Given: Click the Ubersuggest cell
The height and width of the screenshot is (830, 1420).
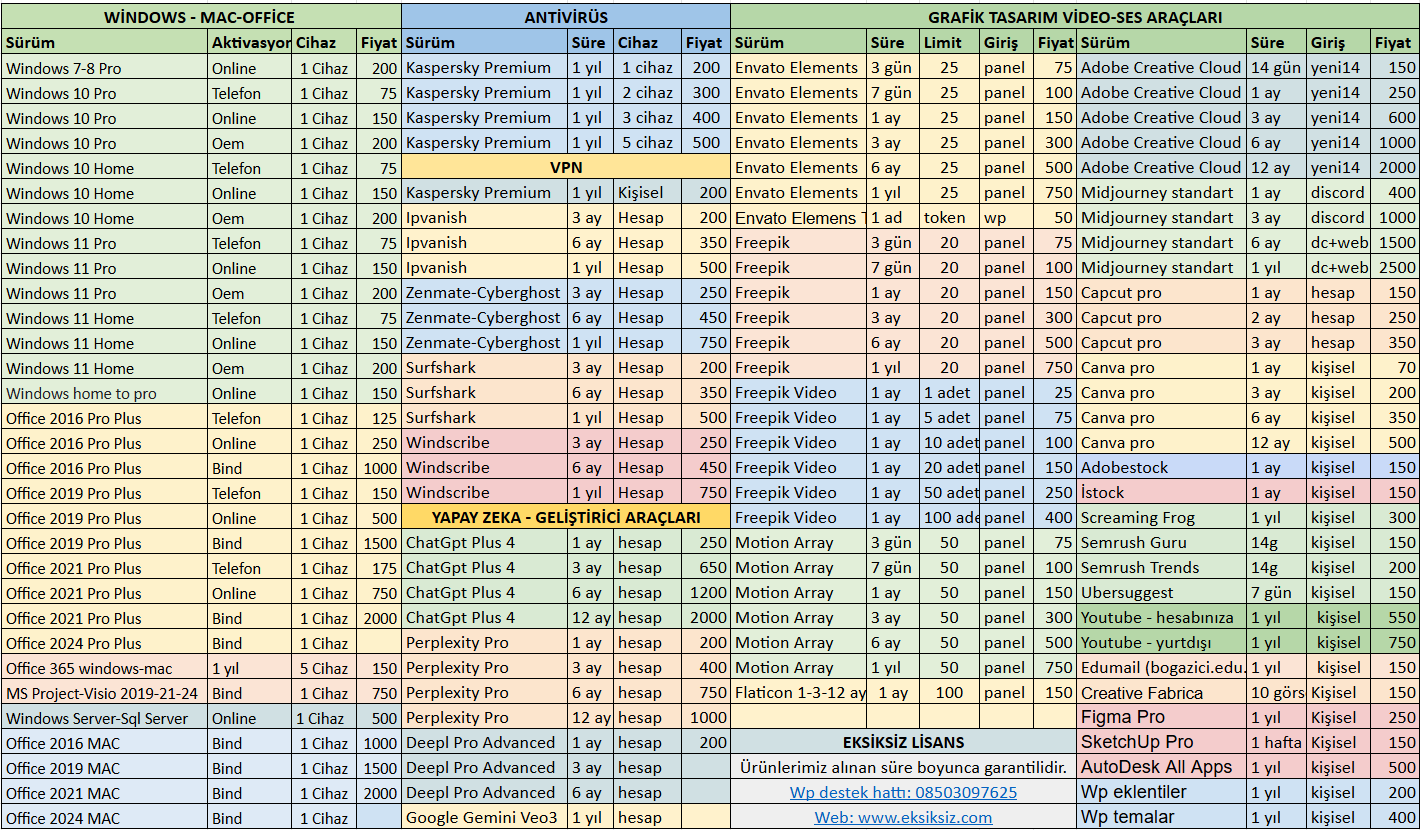Looking at the screenshot, I should 1162,592.
